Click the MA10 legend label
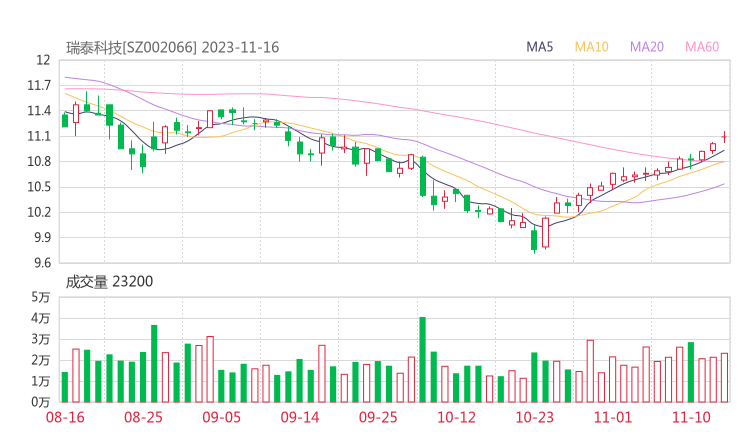This screenshot has width=740, height=440. click(x=591, y=47)
